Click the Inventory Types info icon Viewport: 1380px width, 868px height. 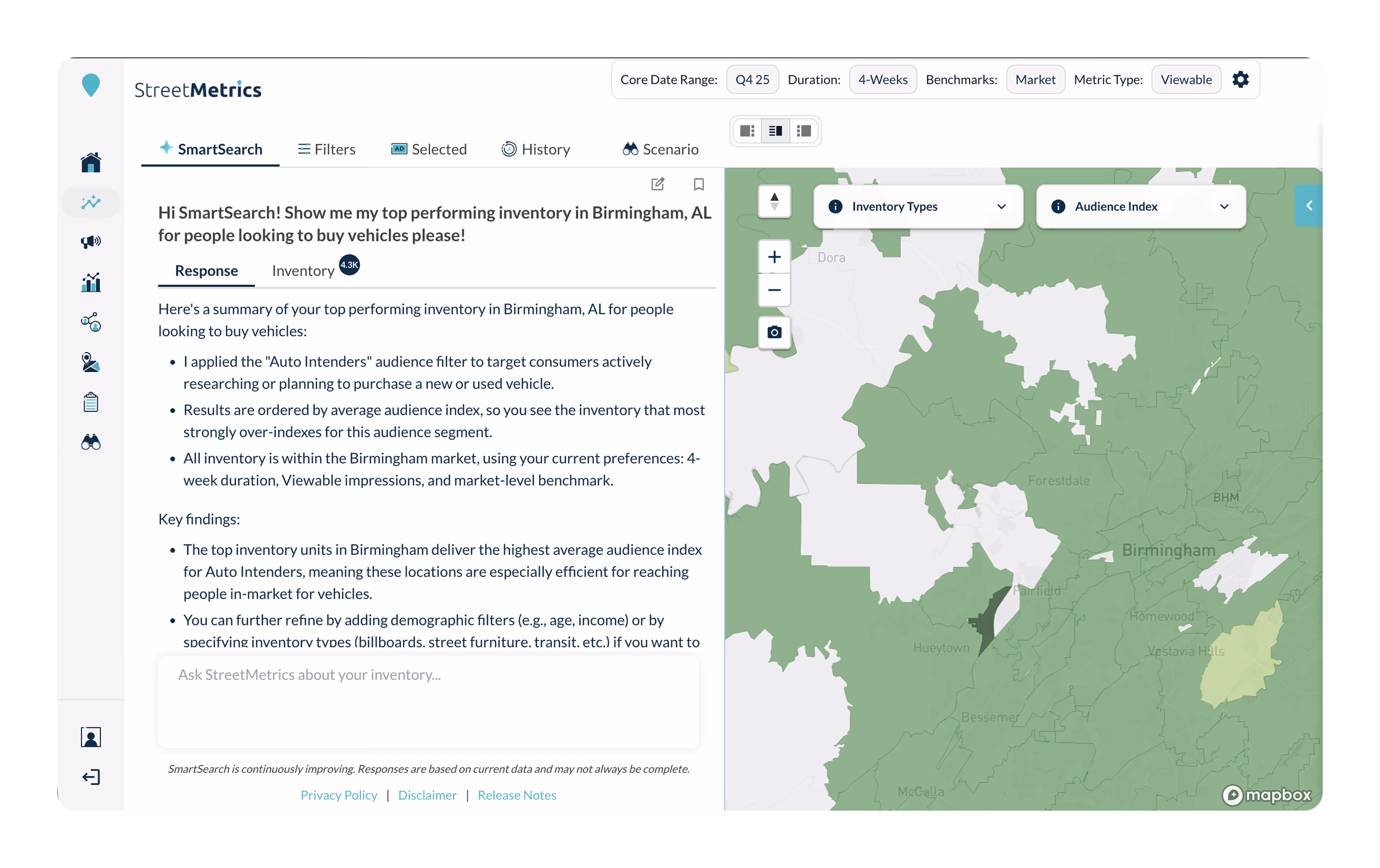click(x=836, y=206)
